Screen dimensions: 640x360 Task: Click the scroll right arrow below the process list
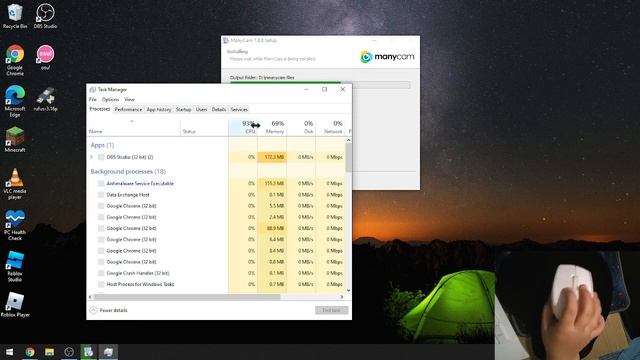(x=342, y=297)
